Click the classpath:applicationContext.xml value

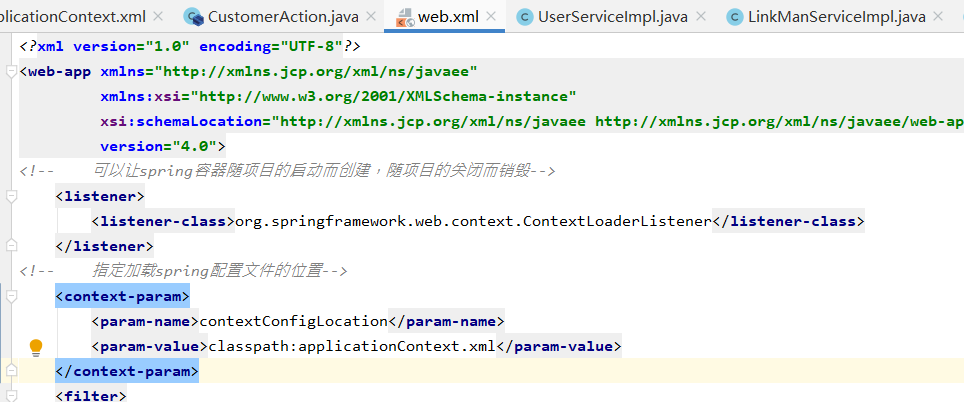[x=352, y=347]
